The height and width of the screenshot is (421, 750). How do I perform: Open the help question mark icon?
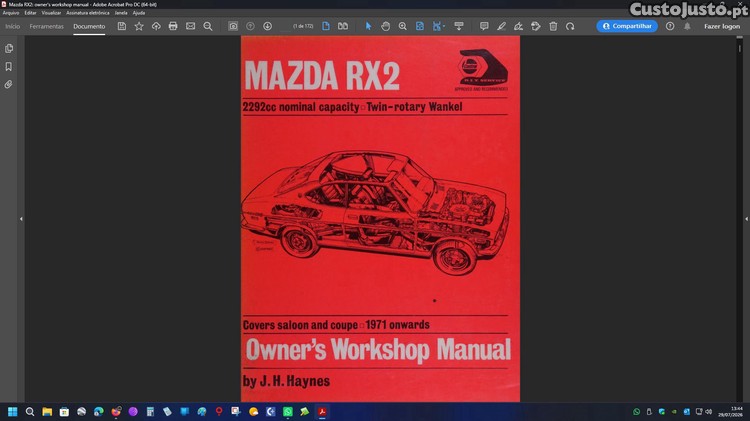click(670, 26)
